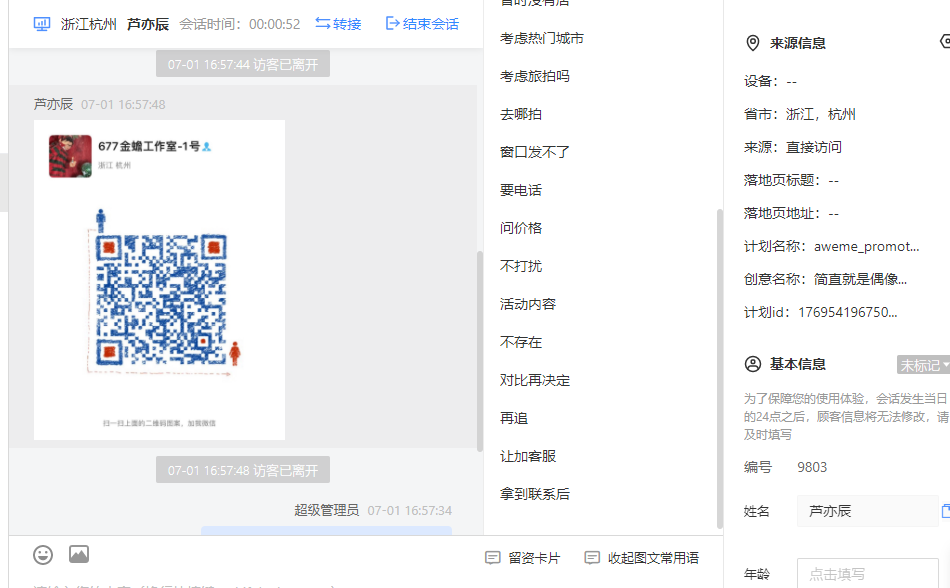Click the copy icon beside the name field
This screenshot has height=588, width=950.
tap(946, 511)
